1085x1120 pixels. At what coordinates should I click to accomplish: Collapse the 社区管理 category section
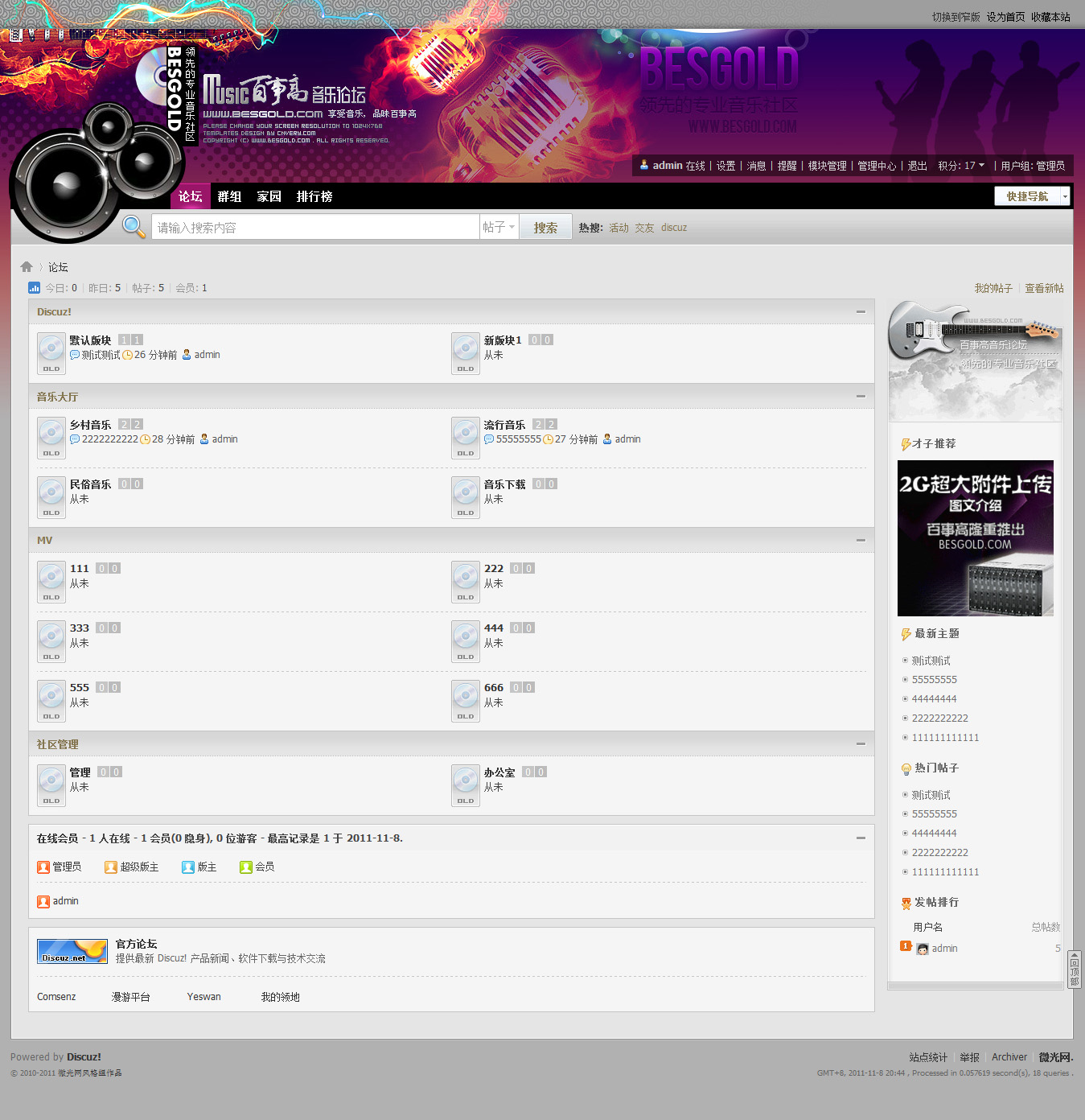(861, 743)
